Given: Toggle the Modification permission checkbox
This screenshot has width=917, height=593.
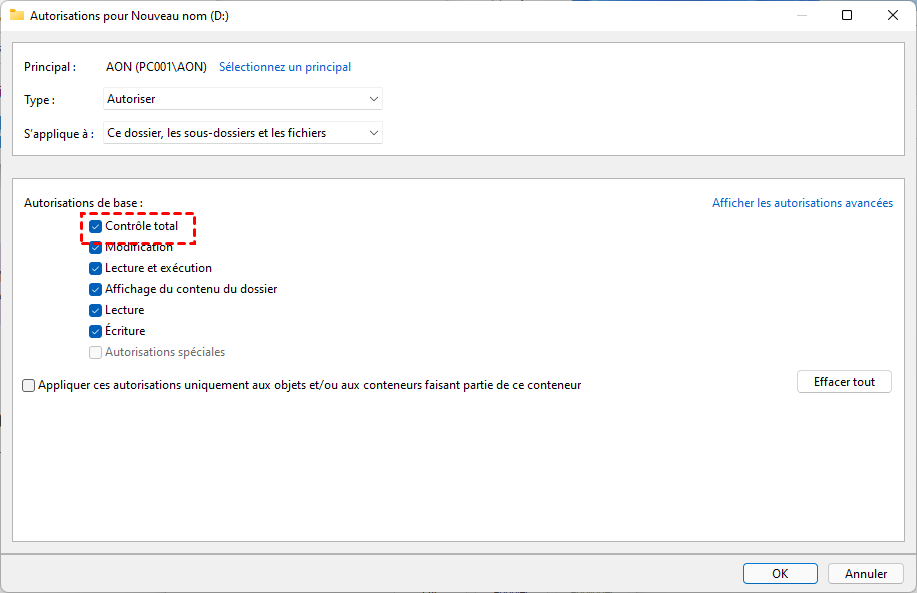Looking at the screenshot, I should pyautogui.click(x=95, y=247).
